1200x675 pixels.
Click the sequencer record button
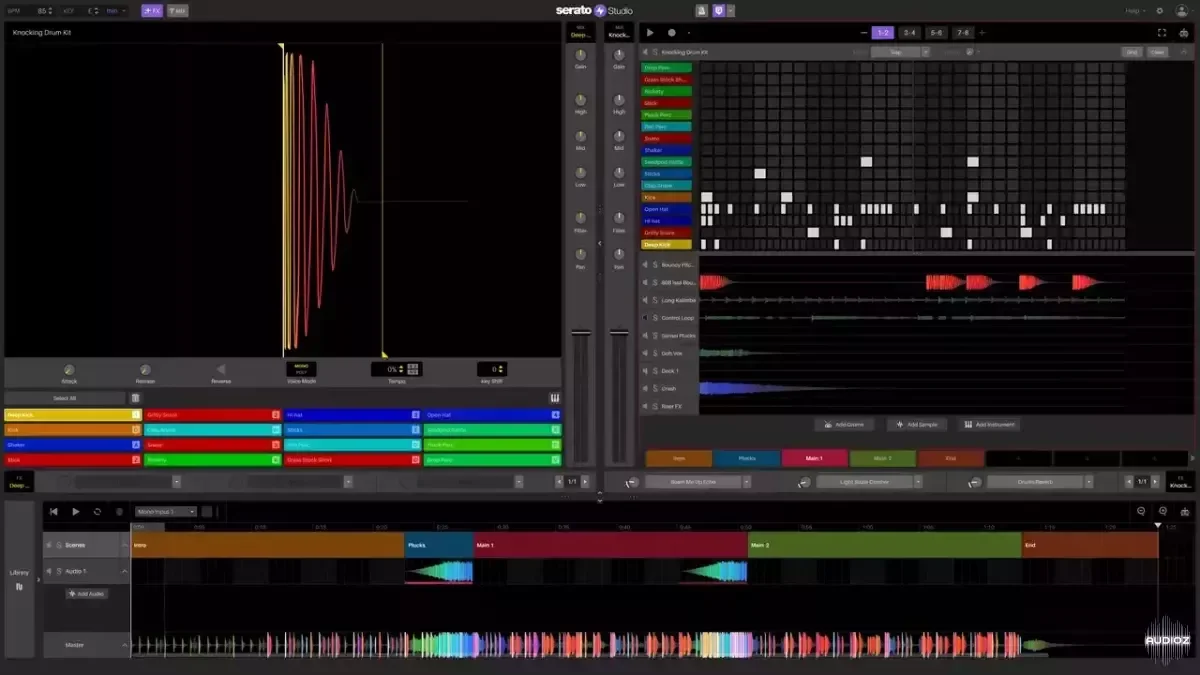(x=671, y=32)
